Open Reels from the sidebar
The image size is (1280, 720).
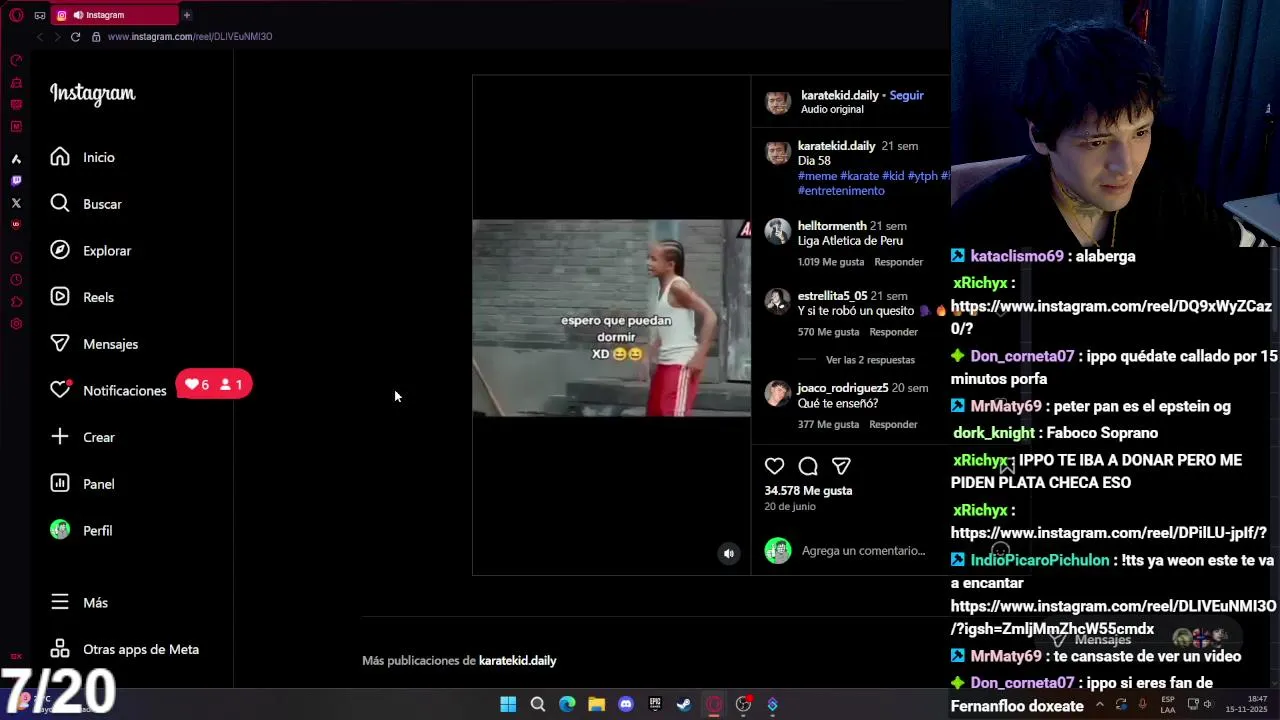[82, 297]
